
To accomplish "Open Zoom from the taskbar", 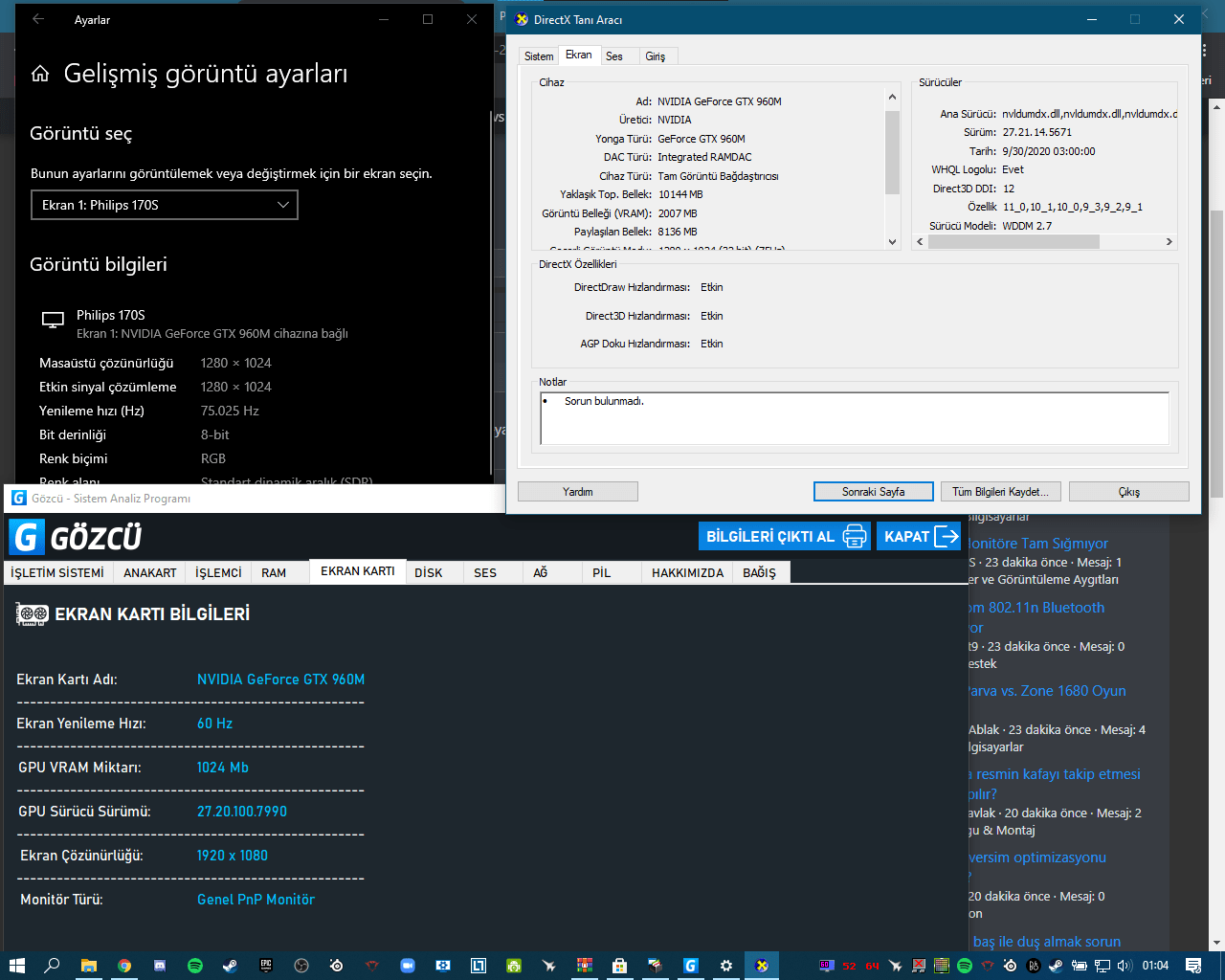I will tap(407, 966).
